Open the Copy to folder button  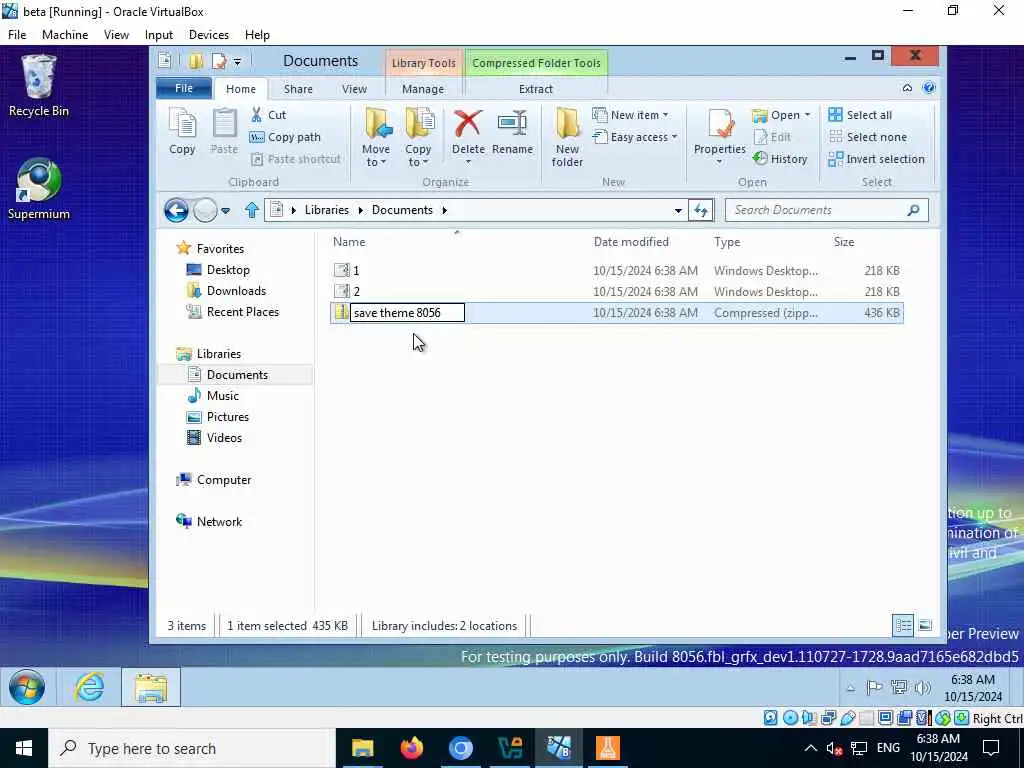click(x=419, y=137)
